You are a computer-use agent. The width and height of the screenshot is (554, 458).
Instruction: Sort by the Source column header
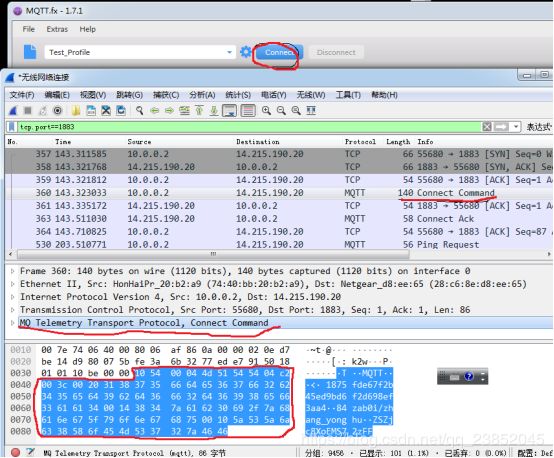pos(139,141)
